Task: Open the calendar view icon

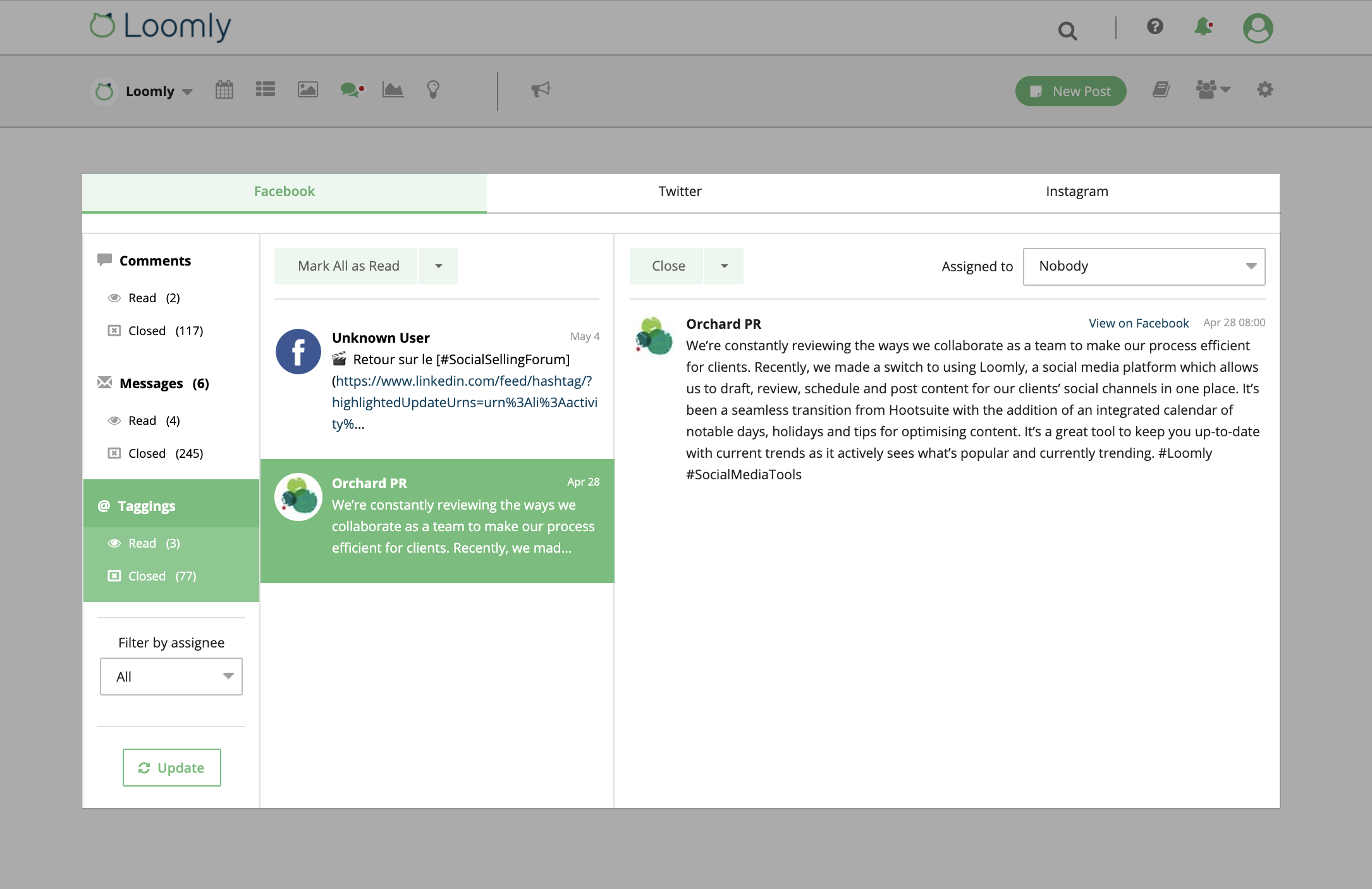Action: click(x=224, y=90)
